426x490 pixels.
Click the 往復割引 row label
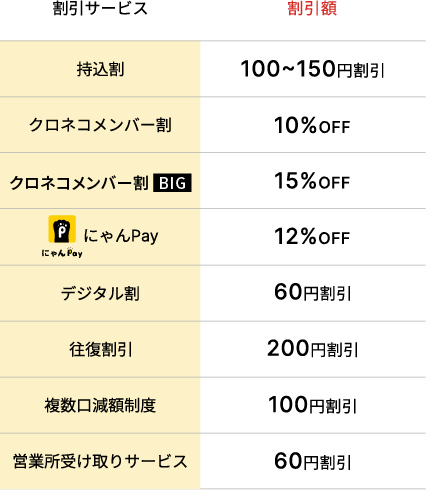point(101,349)
